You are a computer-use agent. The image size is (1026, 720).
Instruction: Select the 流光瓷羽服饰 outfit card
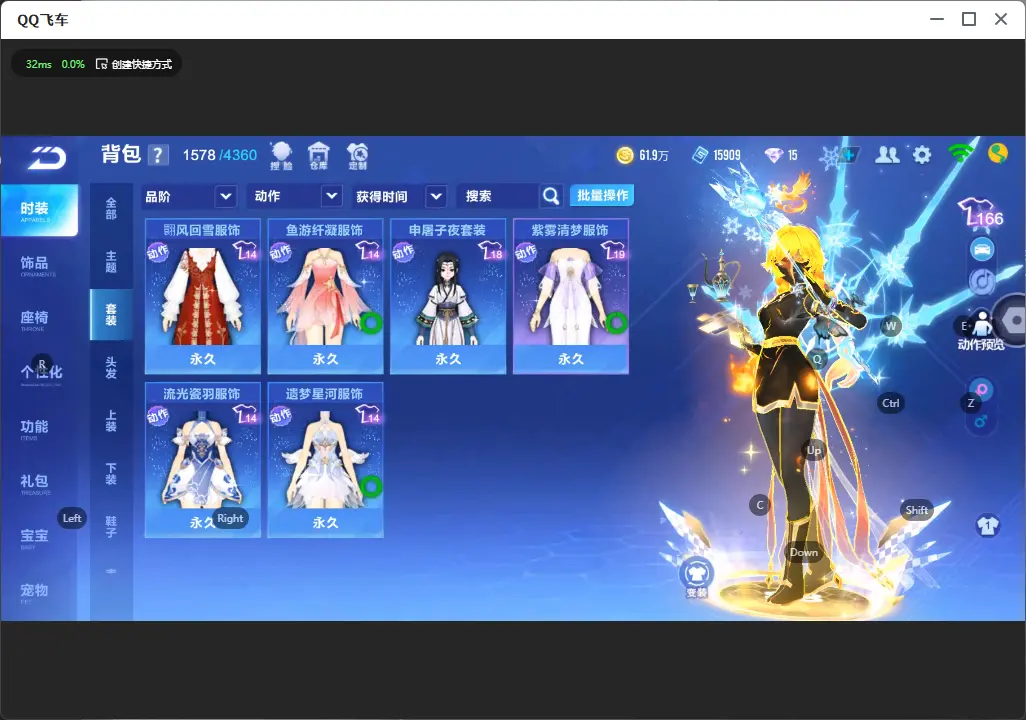coord(203,460)
